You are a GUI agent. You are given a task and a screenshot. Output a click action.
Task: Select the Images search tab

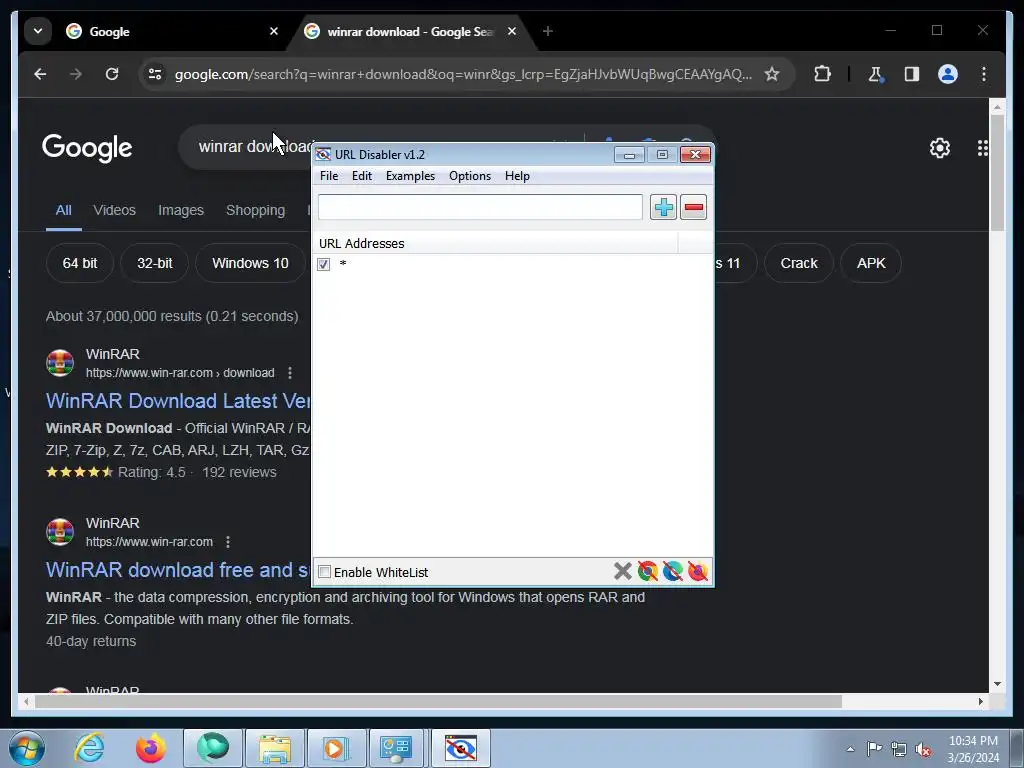[x=181, y=210]
